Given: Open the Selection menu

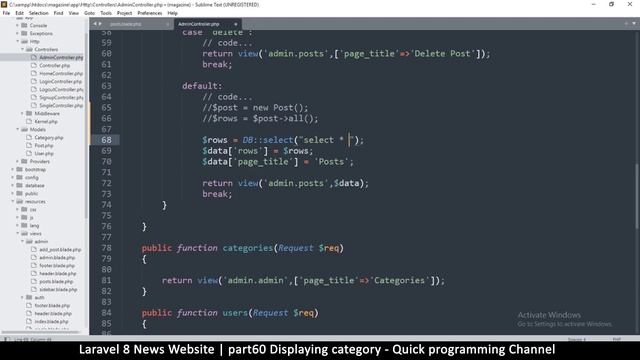Looking at the screenshot, I should 39,13.
